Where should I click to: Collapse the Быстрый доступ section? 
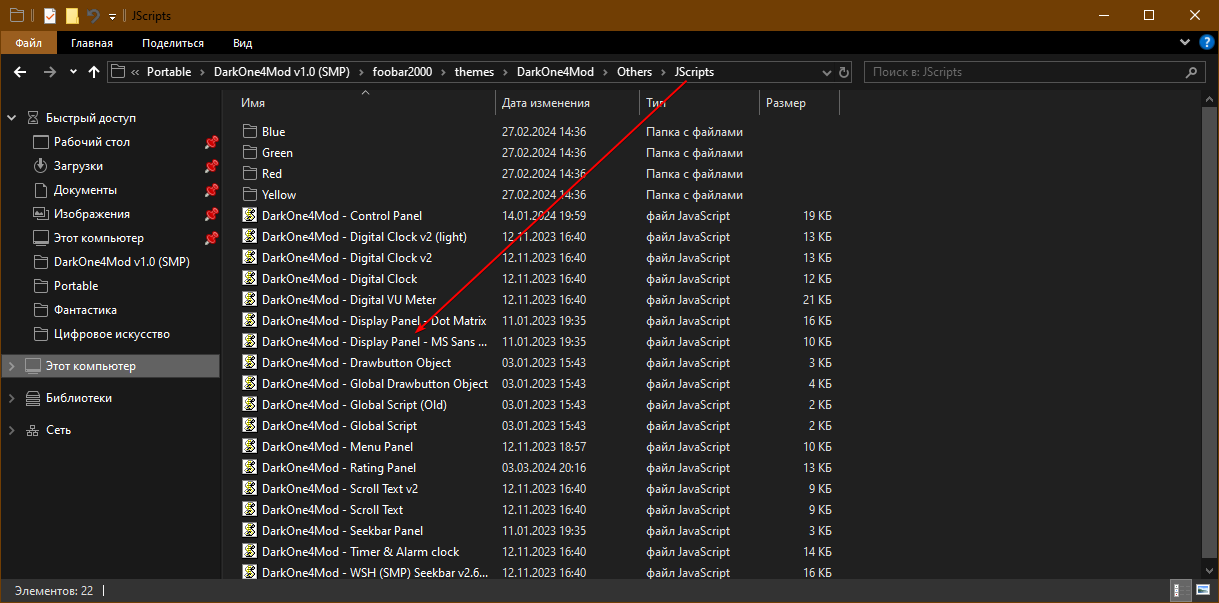pos(12,118)
